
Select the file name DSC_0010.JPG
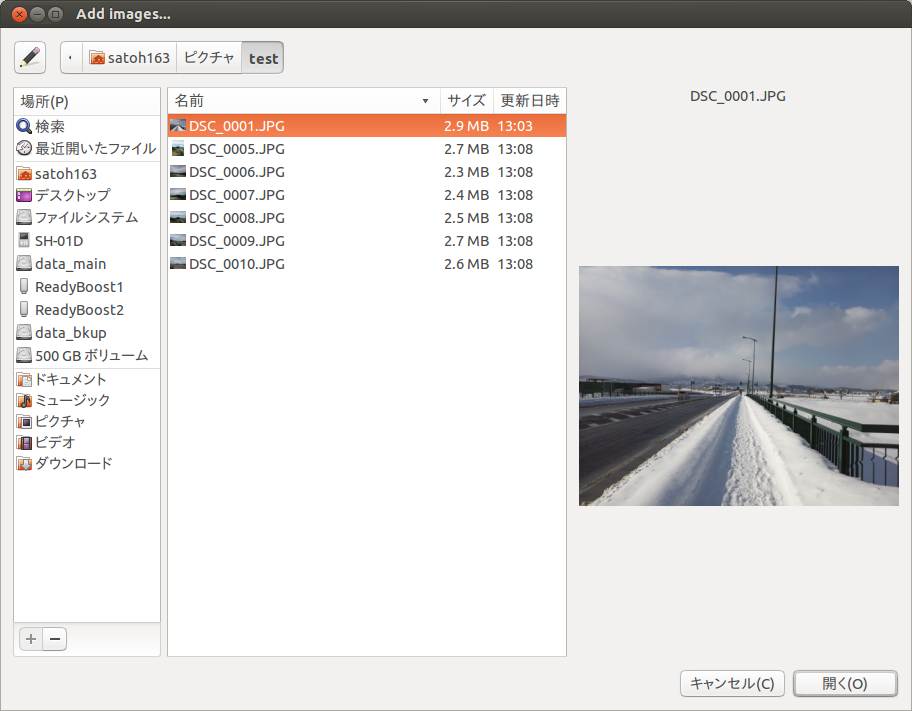point(237,264)
